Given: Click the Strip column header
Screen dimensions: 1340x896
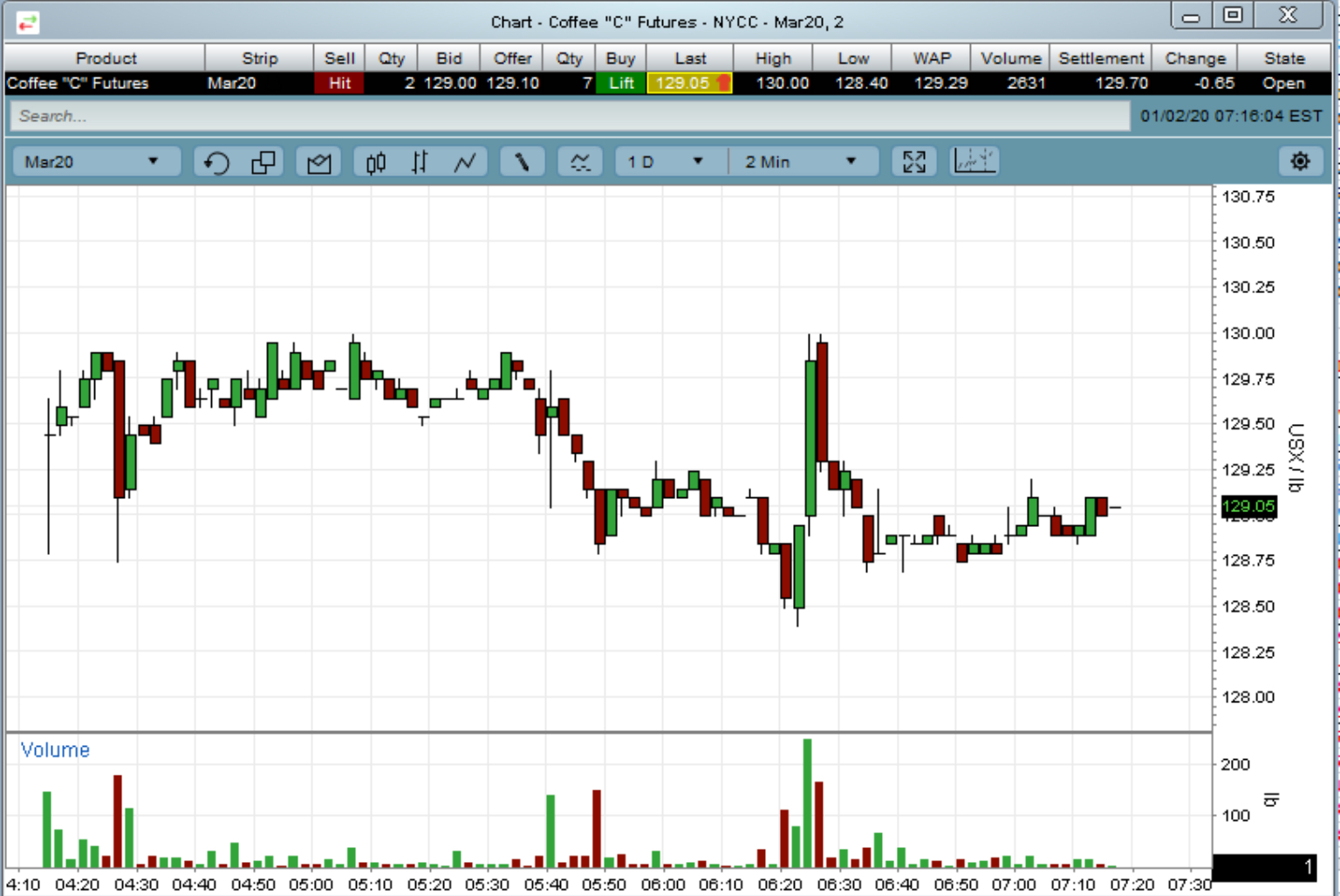Looking at the screenshot, I should tap(259, 58).
